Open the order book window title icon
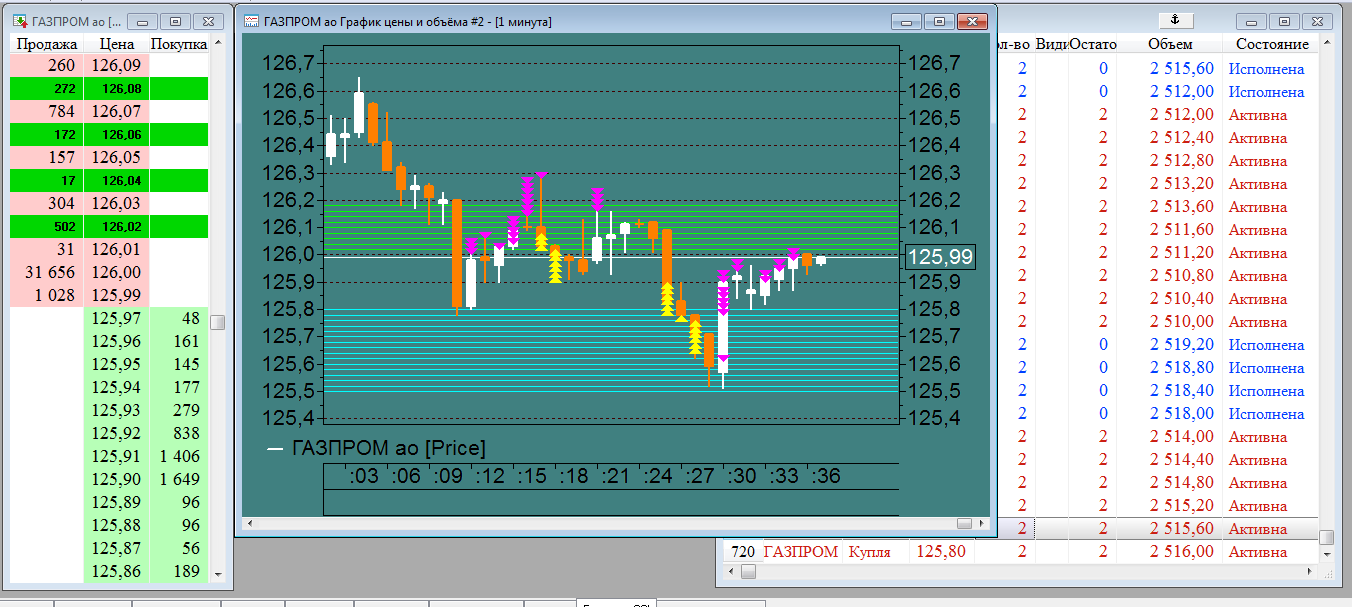 tap(20, 21)
